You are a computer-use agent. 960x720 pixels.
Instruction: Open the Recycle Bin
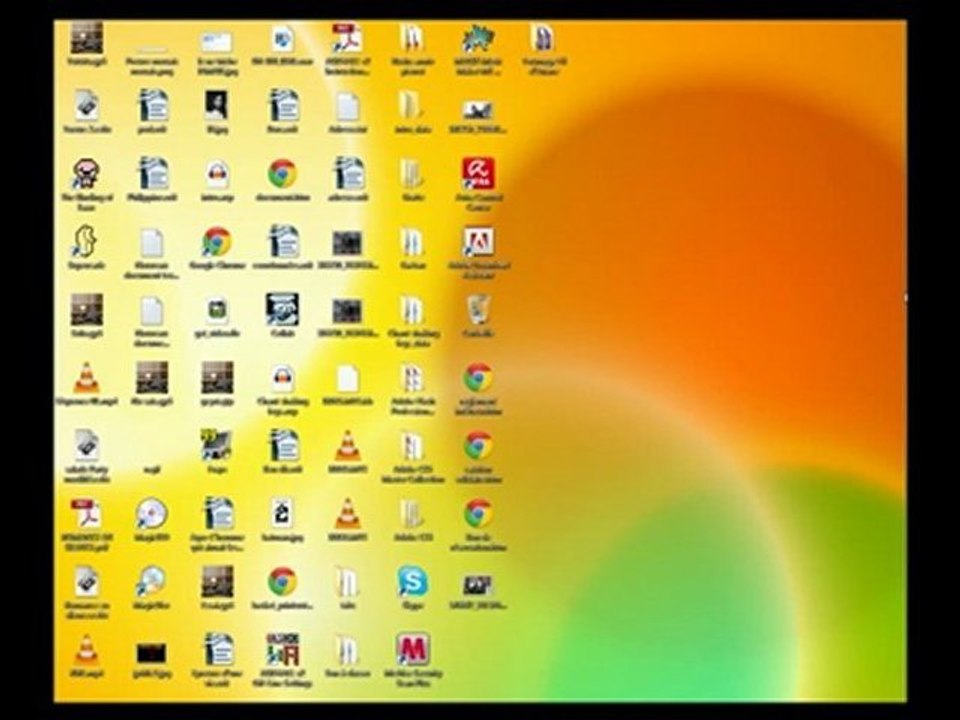[x=478, y=311]
